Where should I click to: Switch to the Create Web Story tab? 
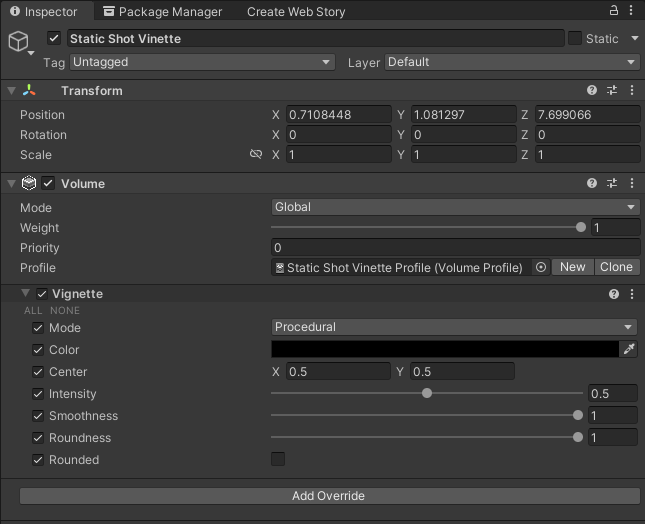pos(296,12)
